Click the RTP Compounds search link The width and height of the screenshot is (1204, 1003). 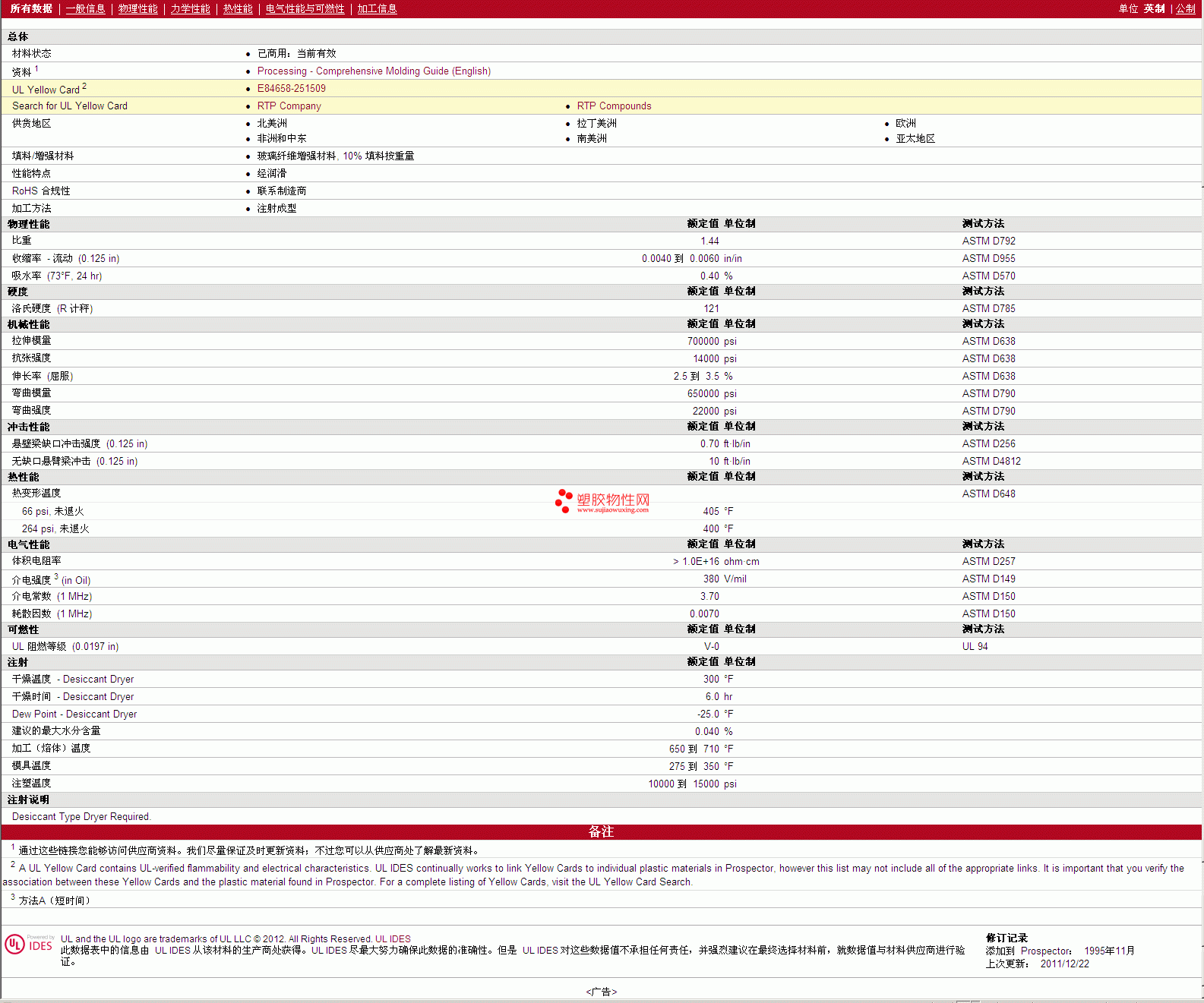(x=614, y=106)
